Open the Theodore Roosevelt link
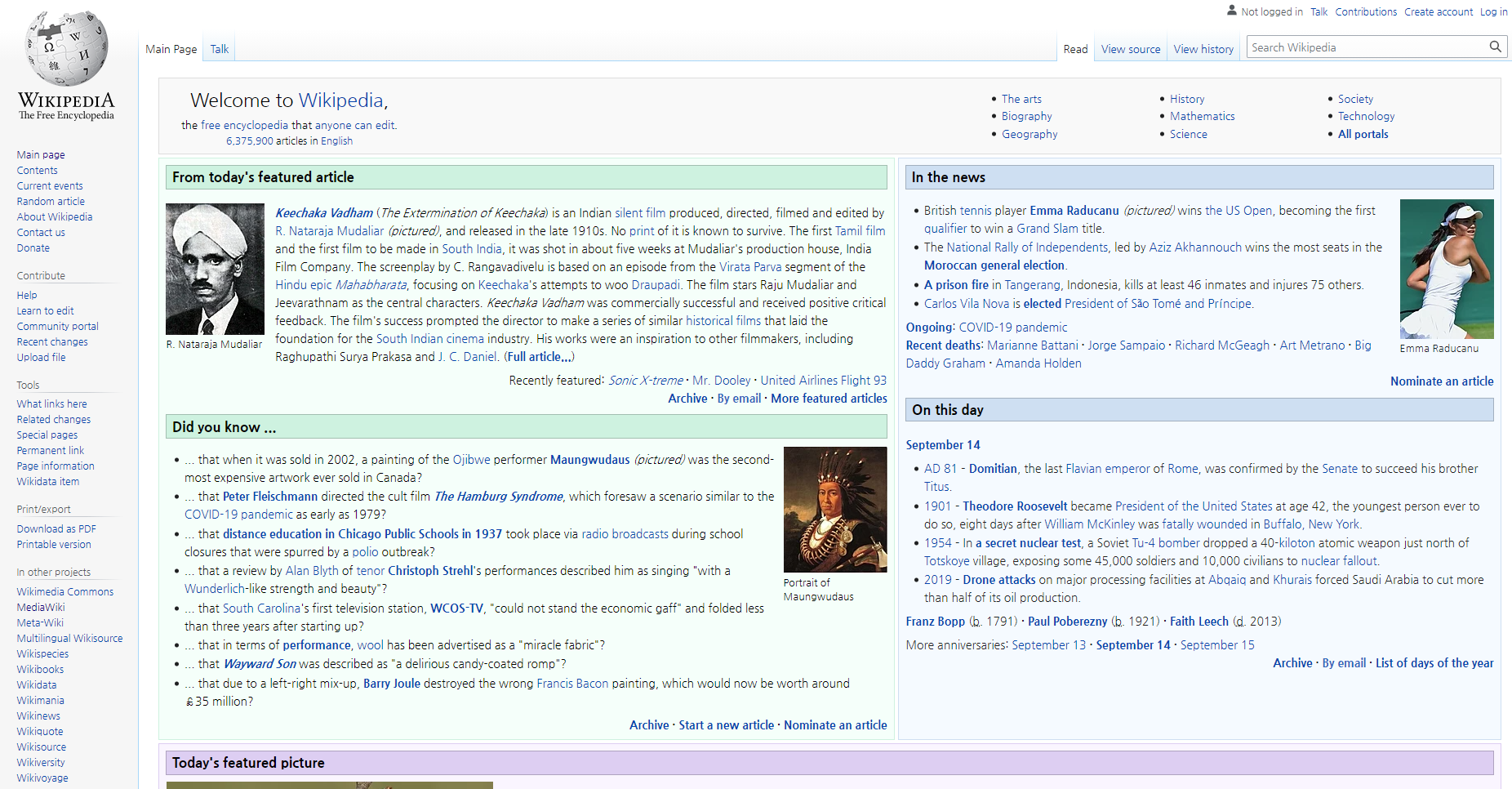The image size is (1512, 789). pos(1015,506)
